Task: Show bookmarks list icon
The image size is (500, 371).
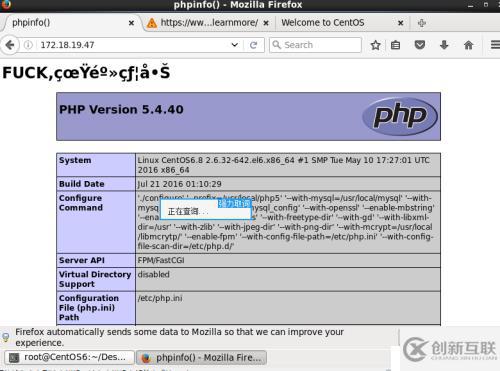Action: click(x=396, y=45)
